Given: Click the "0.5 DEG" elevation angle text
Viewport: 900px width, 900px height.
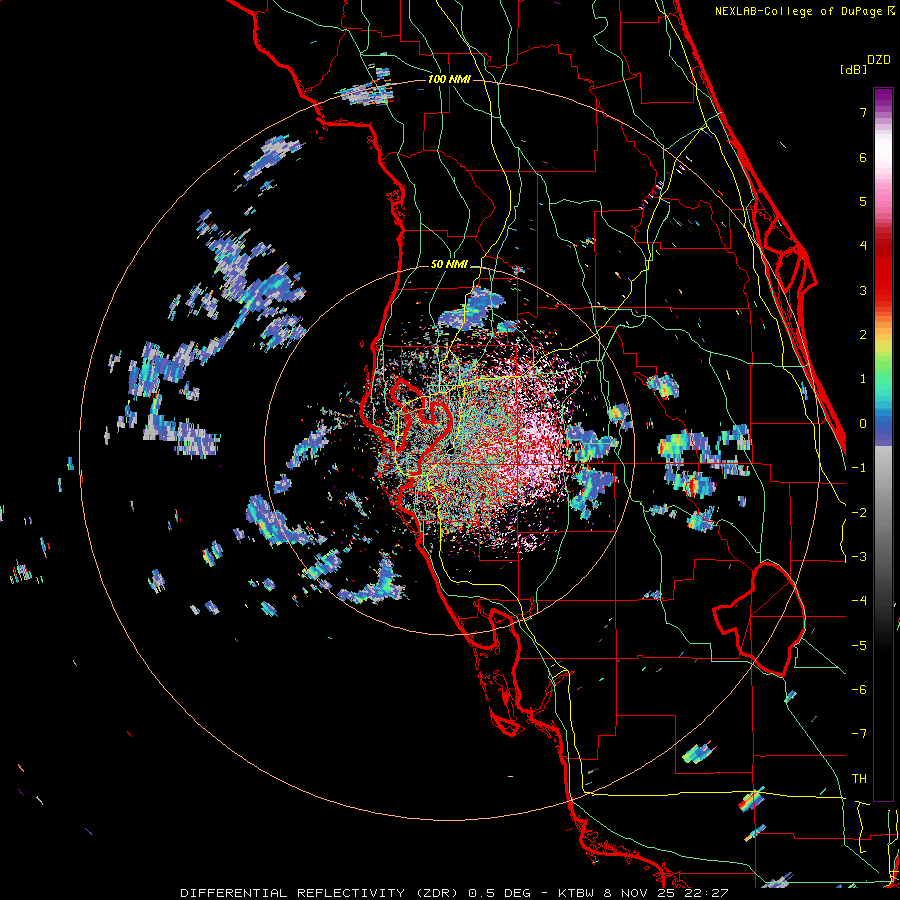Looking at the screenshot, I should [500, 893].
